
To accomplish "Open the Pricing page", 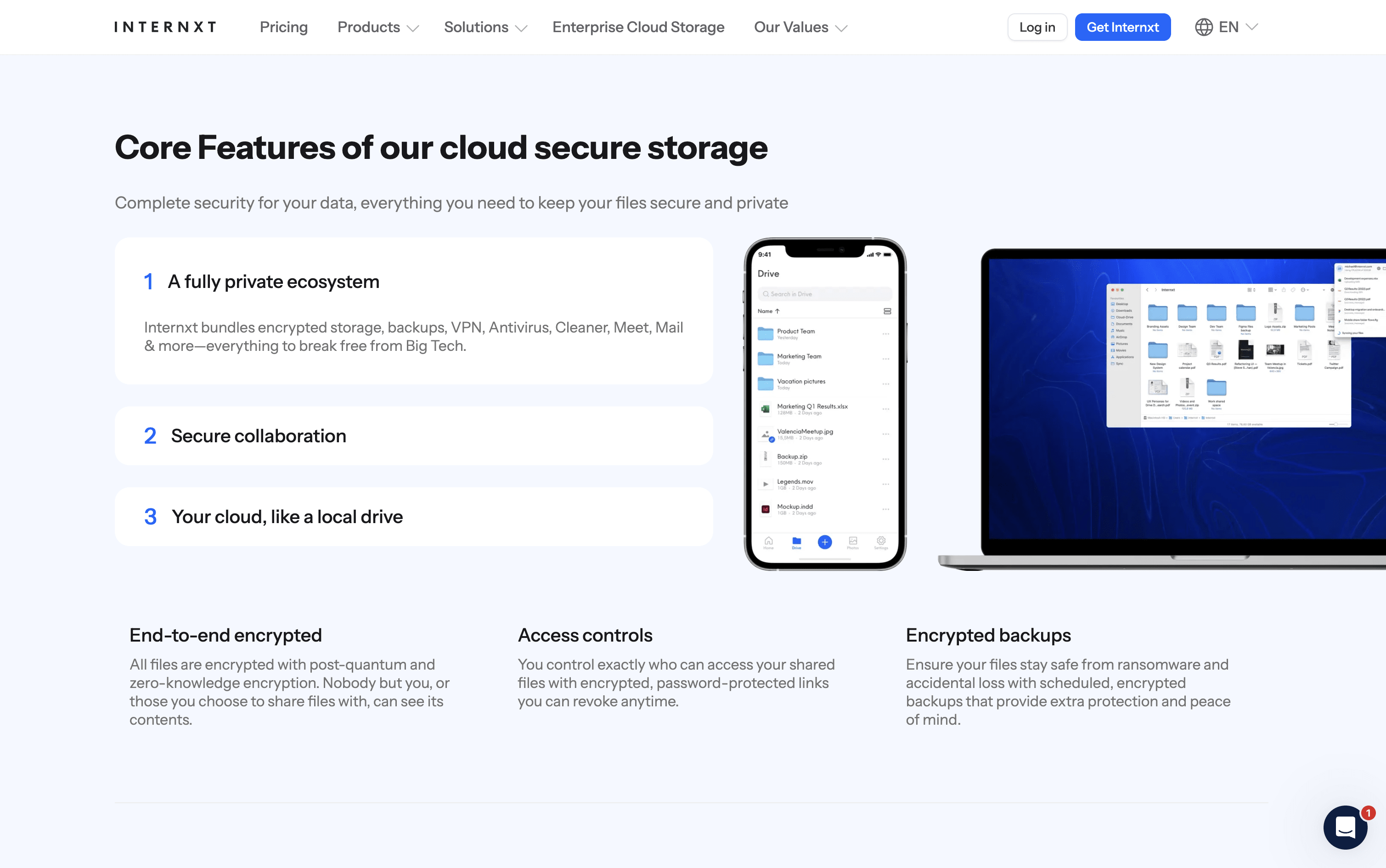I will [x=283, y=27].
